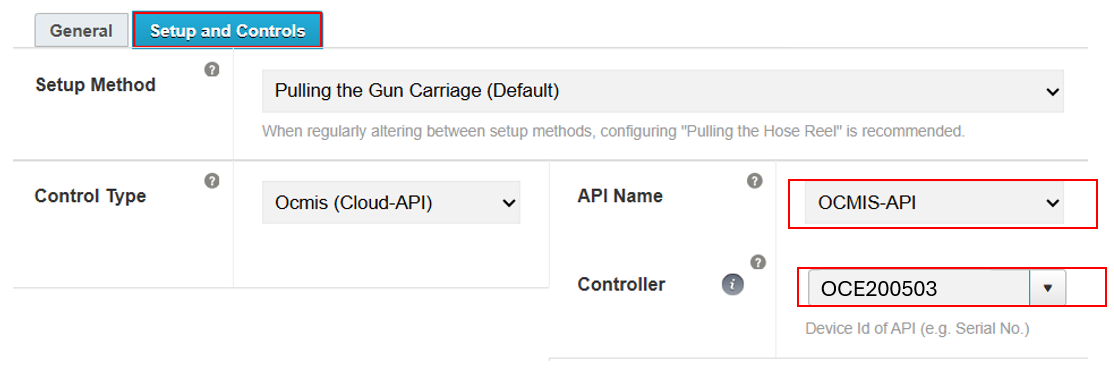Click the chevron on the Setup Method select
Image resolution: width=1114 pixels, height=370 pixels.
[x=1051, y=92]
